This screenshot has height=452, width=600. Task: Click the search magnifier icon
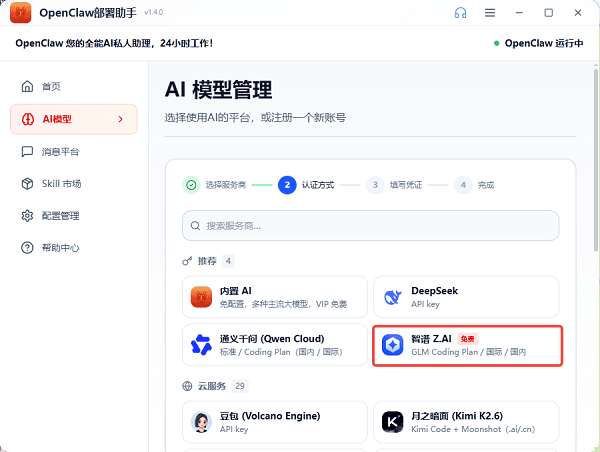point(195,226)
